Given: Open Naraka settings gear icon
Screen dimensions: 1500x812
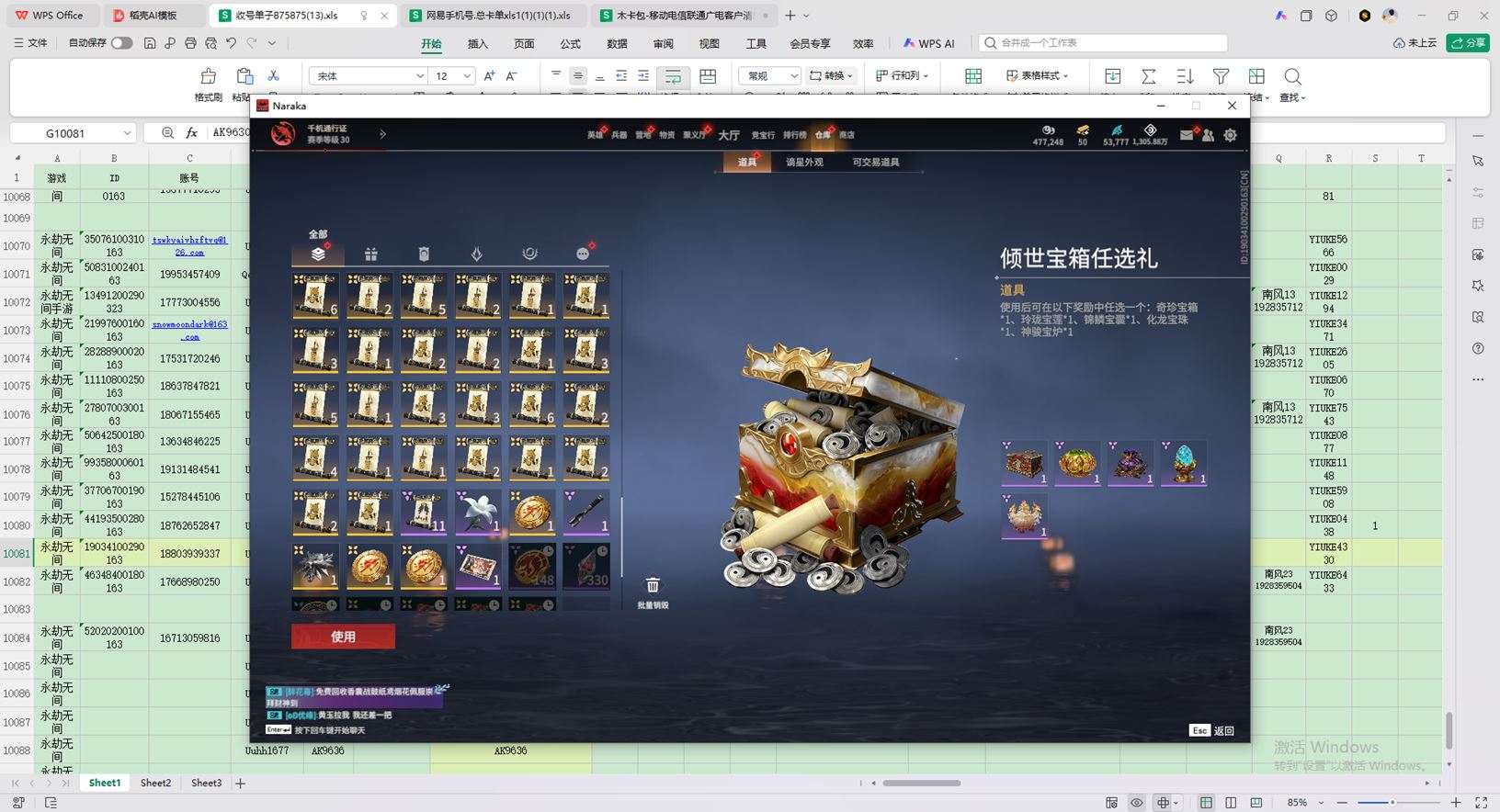Looking at the screenshot, I should [x=1230, y=135].
